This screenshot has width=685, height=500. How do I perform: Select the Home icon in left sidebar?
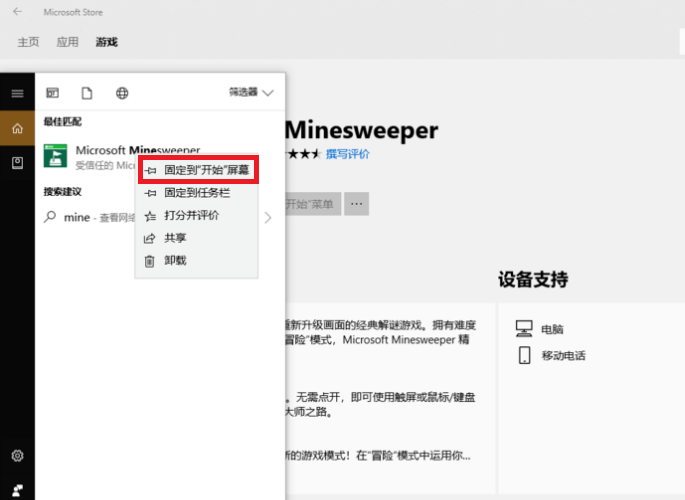tap(17, 128)
